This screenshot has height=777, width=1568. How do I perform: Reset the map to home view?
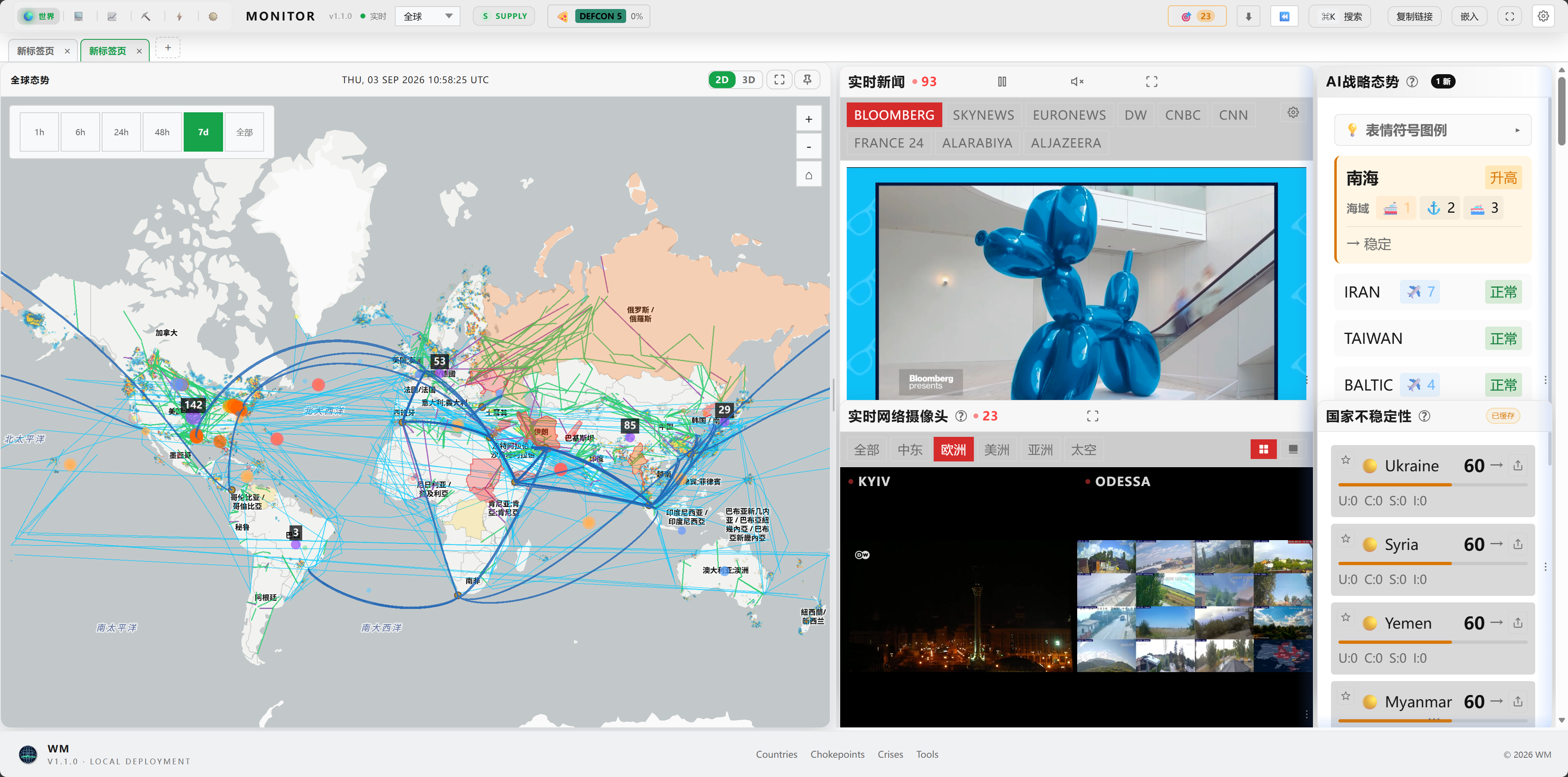coord(808,175)
